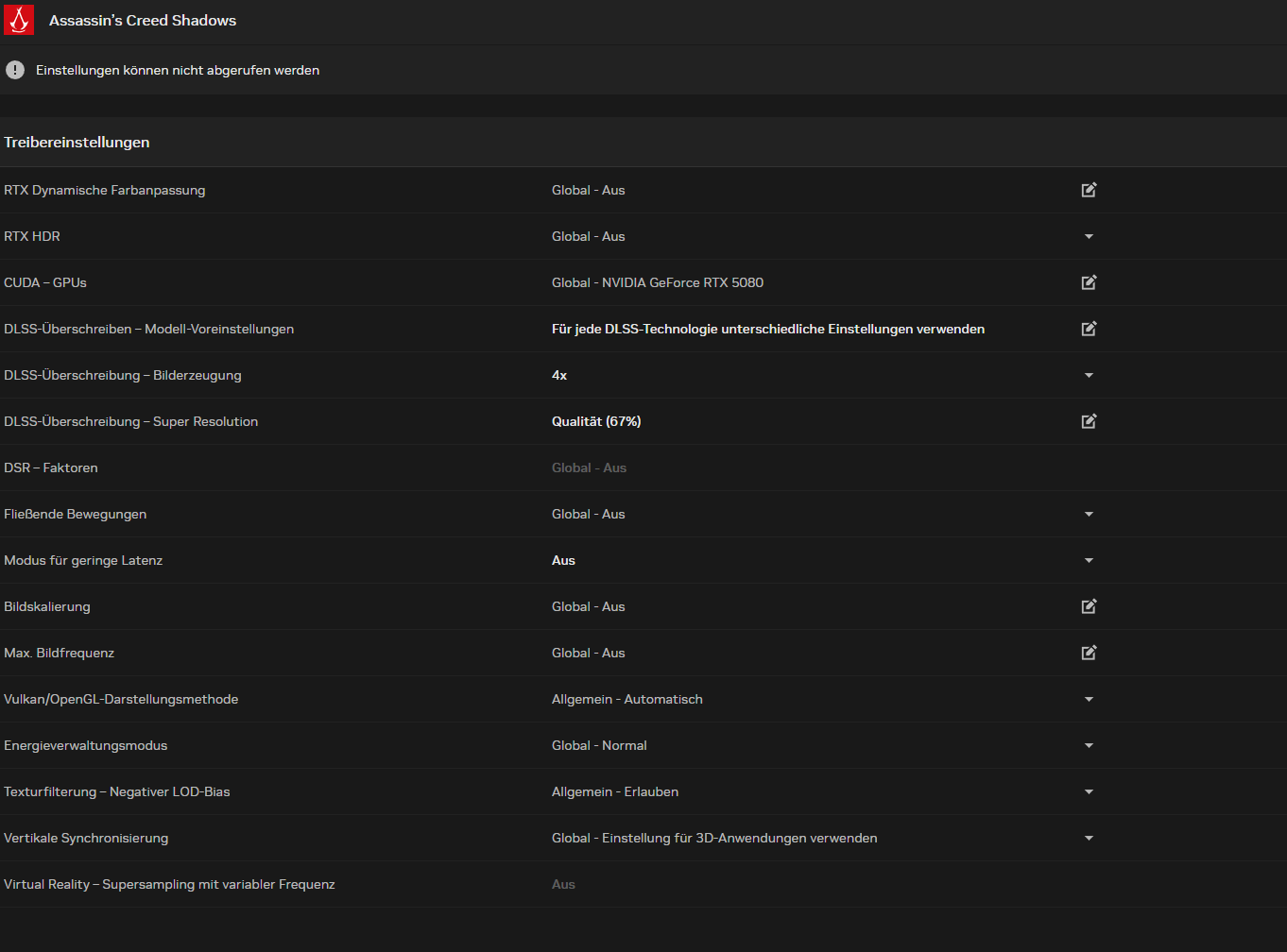The image size is (1287, 952).
Task: Open DLSS Bilderzeugung dropdown arrow
Action: (x=1089, y=375)
